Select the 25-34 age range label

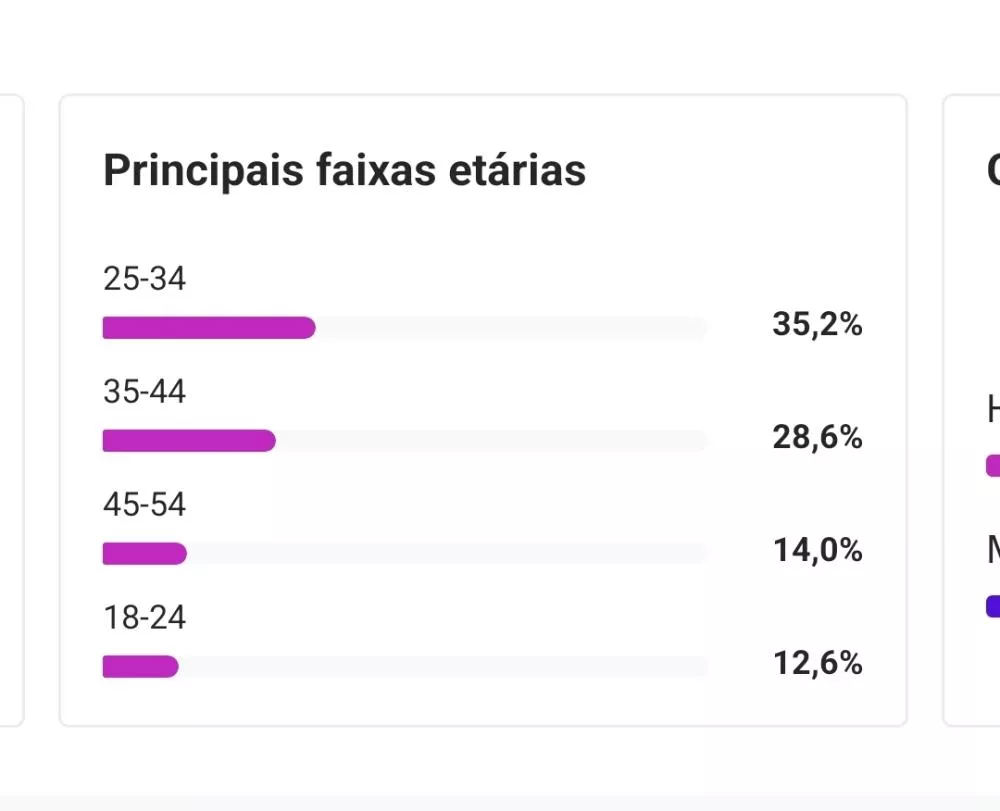[144, 279]
